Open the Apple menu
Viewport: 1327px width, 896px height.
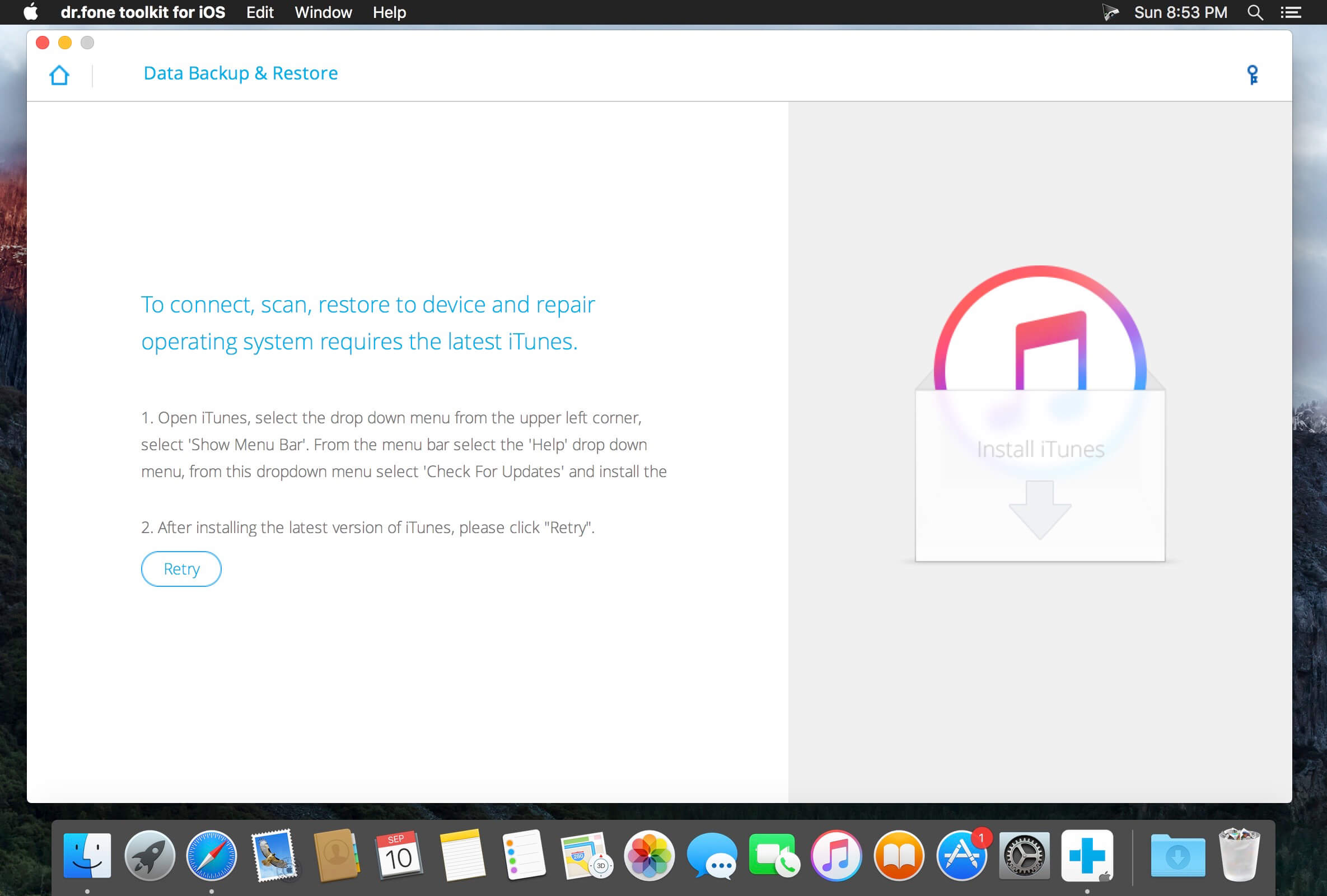31,12
